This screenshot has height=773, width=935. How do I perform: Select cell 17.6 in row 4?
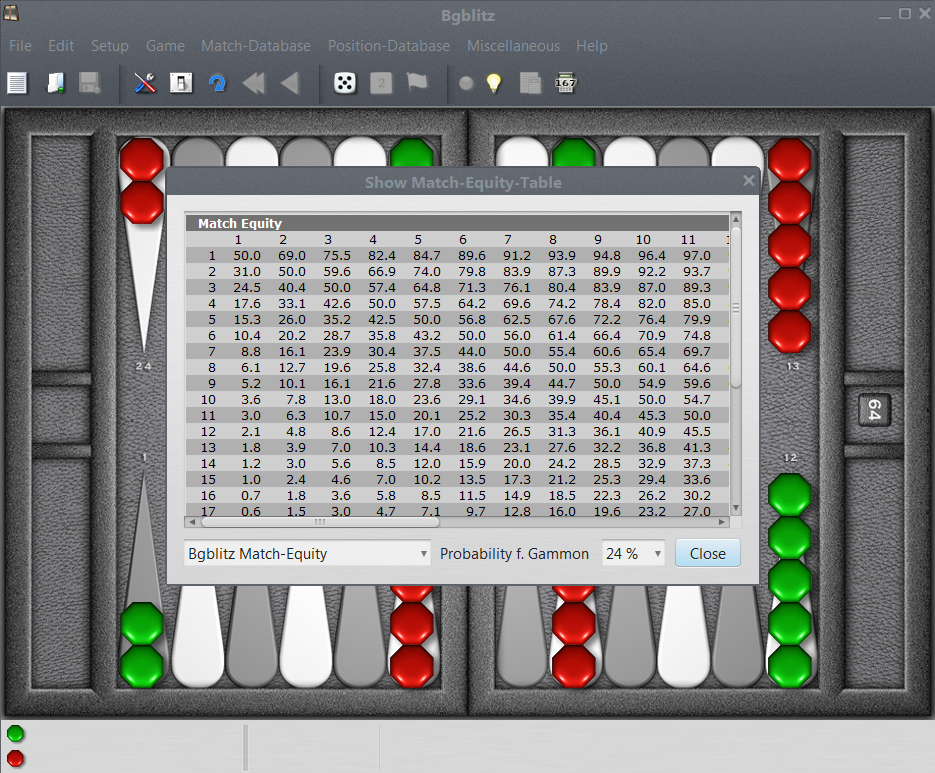(247, 304)
